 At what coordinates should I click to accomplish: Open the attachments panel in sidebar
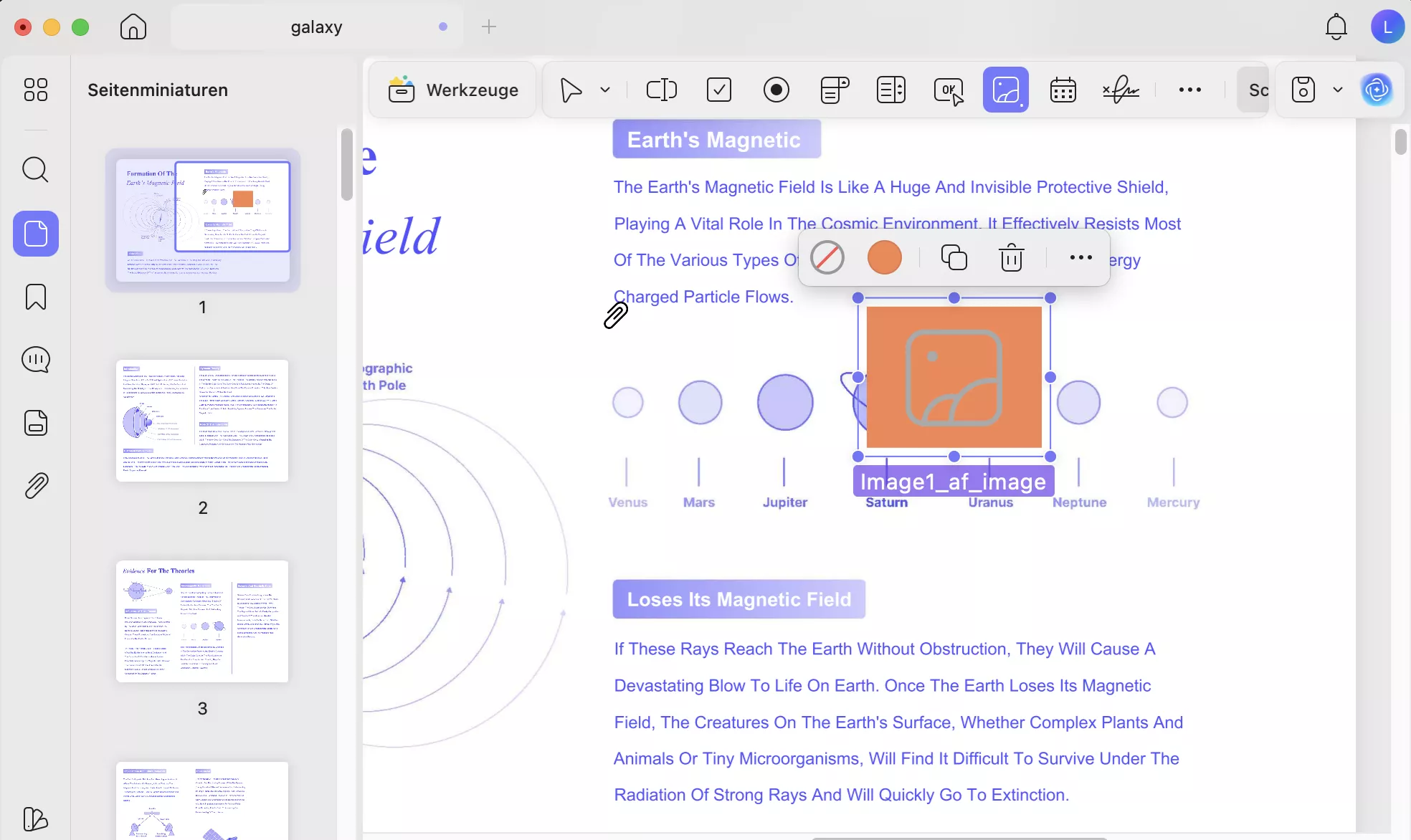36,486
